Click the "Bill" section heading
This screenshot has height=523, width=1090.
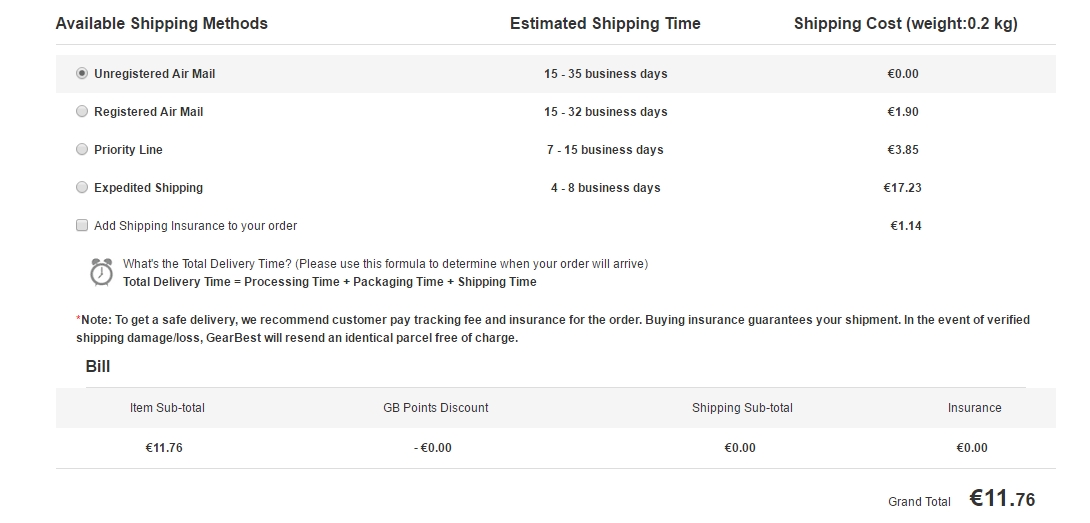98,367
